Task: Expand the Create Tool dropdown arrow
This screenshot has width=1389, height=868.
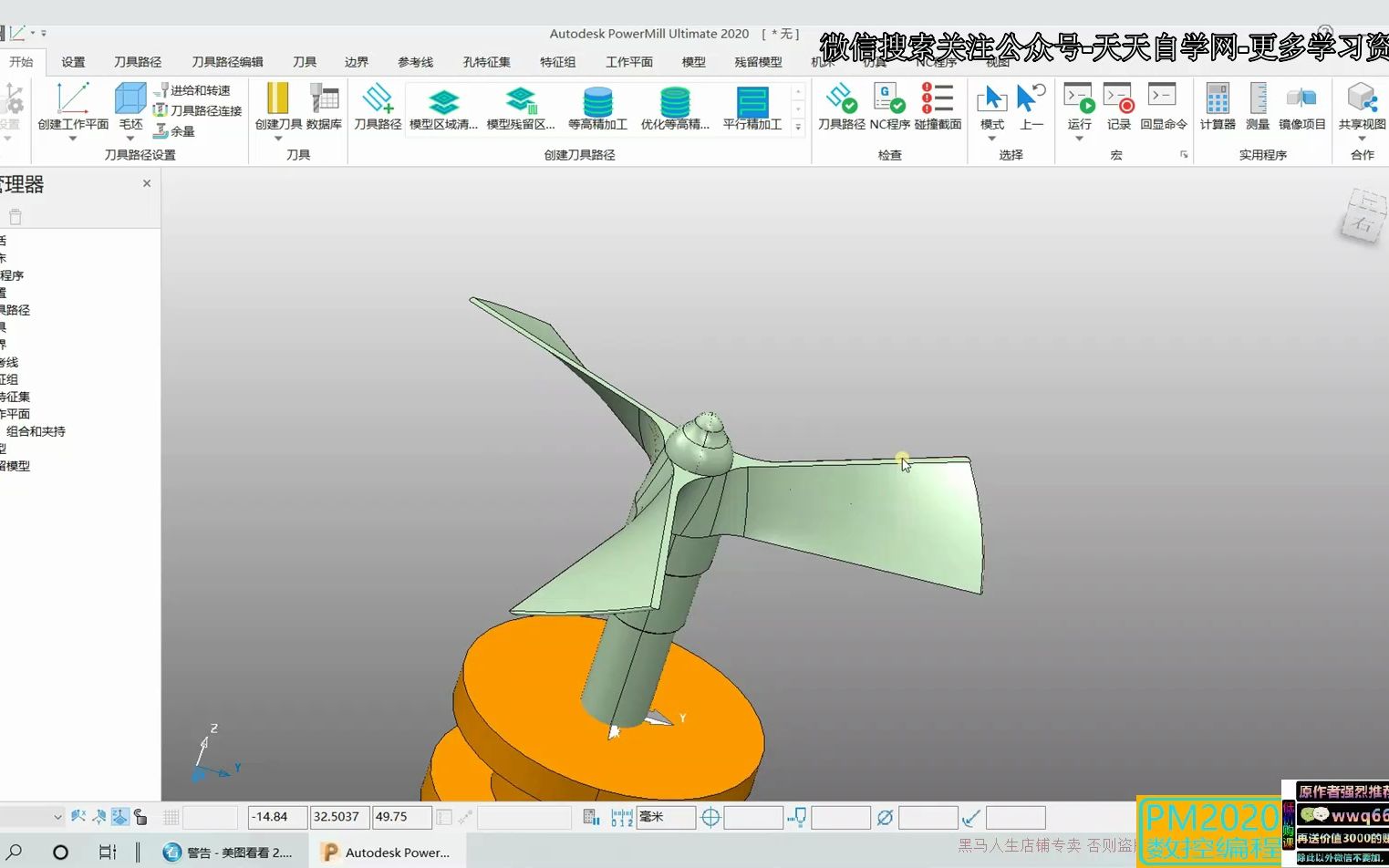Action: click(278, 139)
